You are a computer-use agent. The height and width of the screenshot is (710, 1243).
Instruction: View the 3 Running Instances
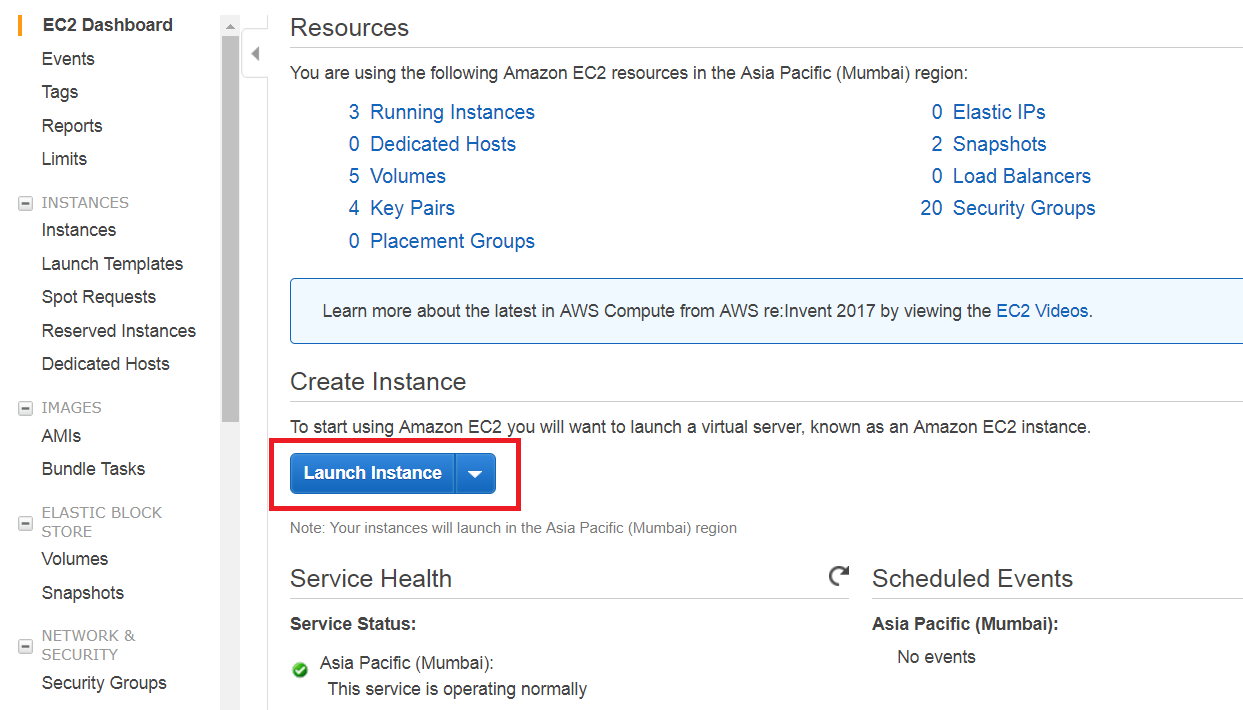coord(452,112)
